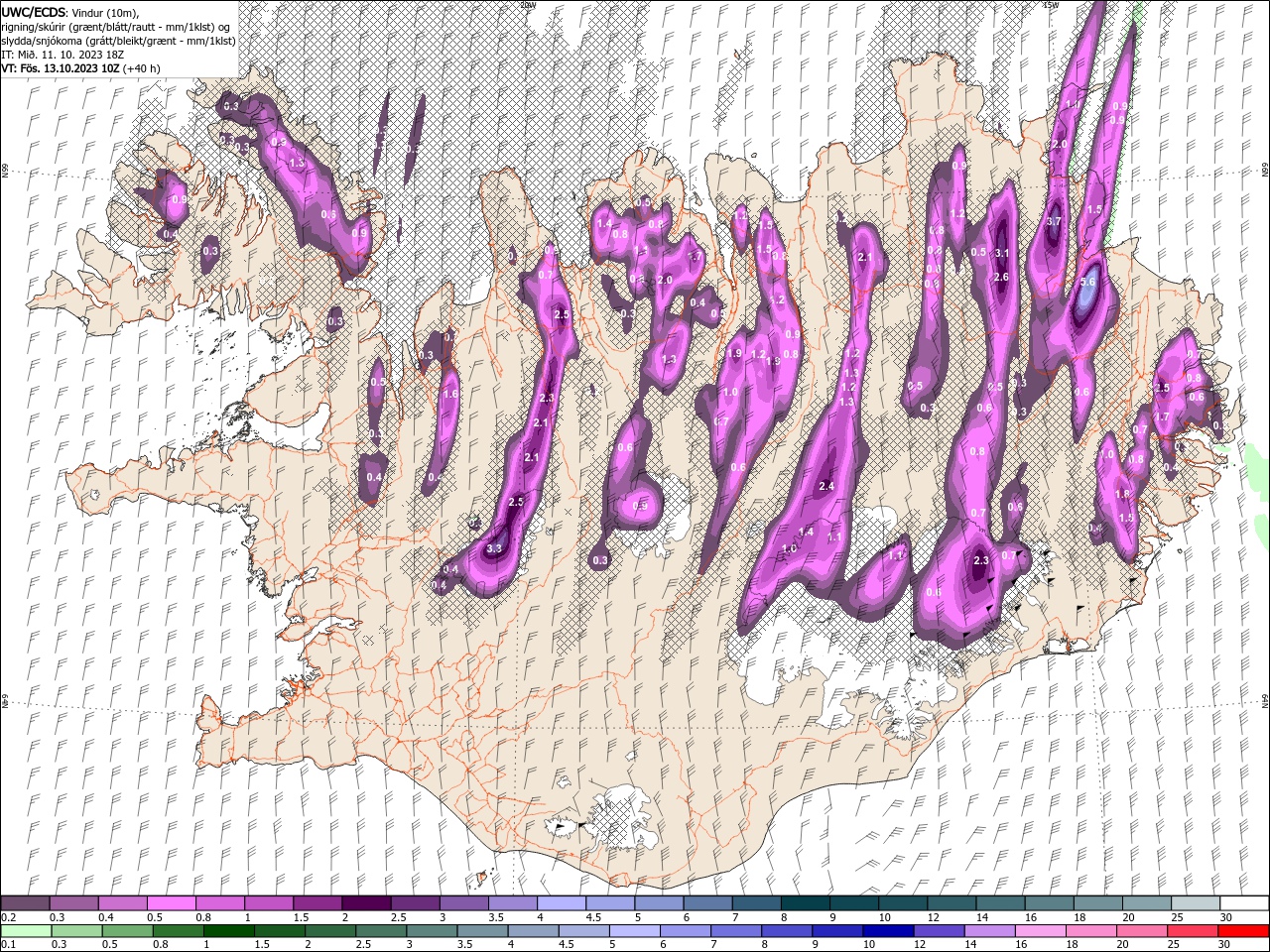The image size is (1270, 952).
Task: Click the 3.1 value label on the map
Action: 1001,252
